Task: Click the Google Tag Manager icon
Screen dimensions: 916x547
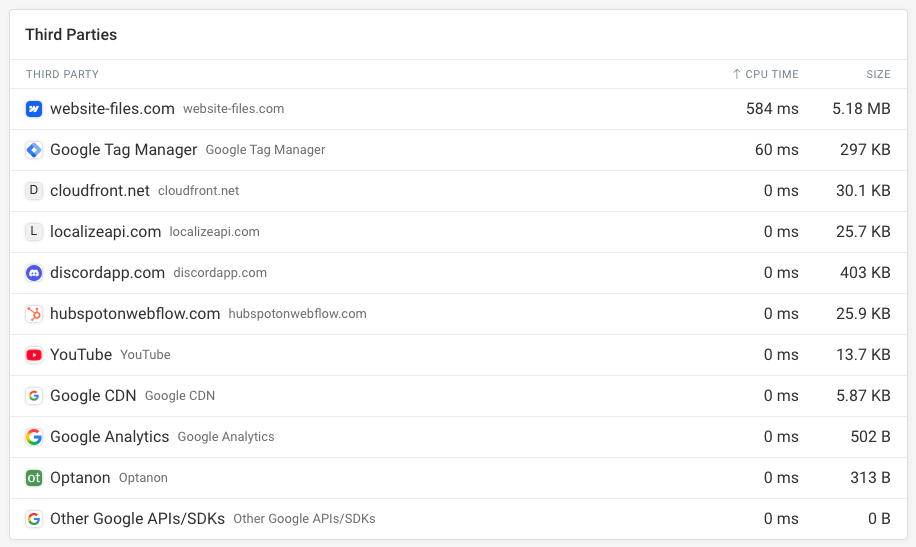Action: tap(34, 150)
